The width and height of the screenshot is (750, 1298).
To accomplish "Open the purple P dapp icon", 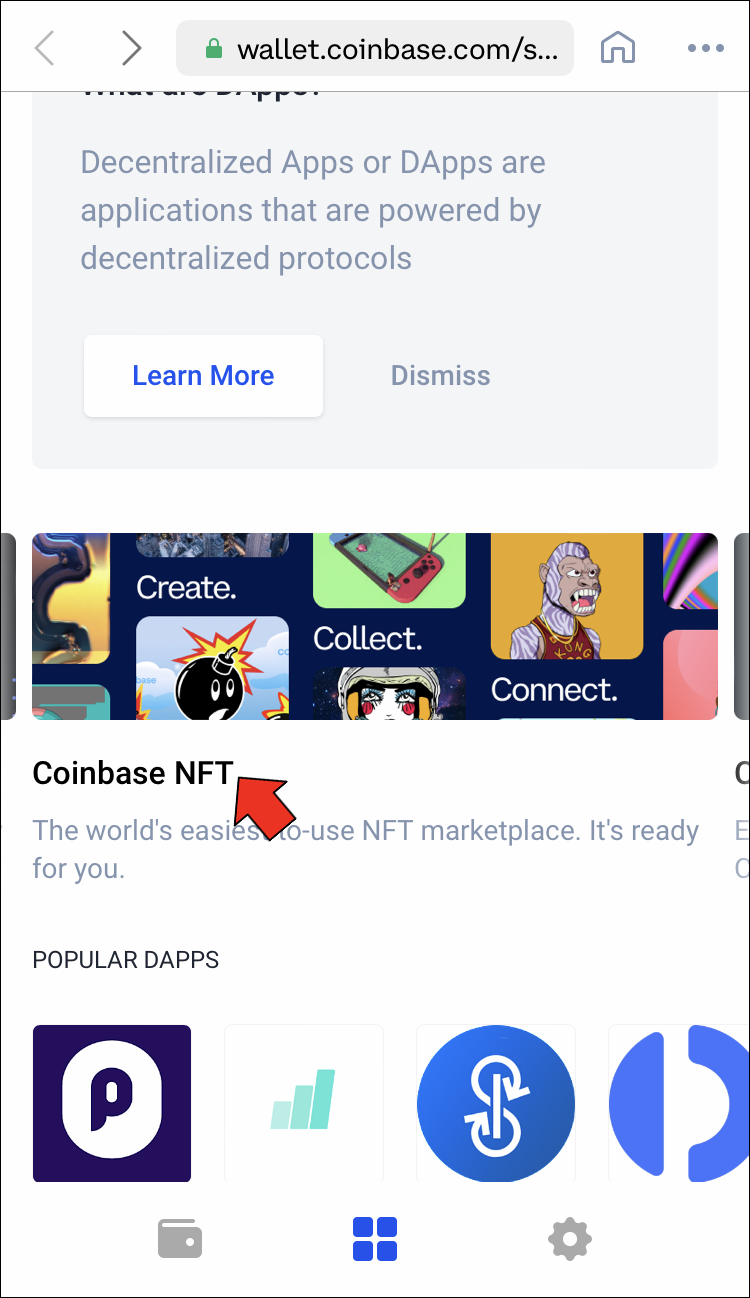I will coord(112,1103).
